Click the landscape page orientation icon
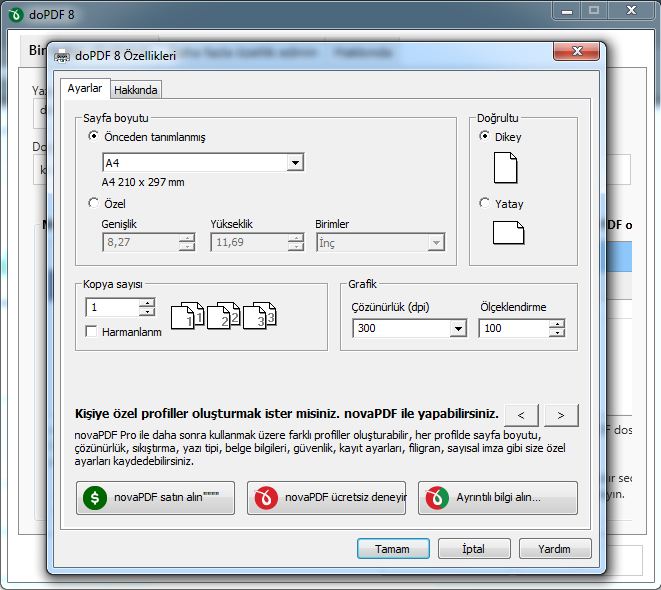 click(508, 233)
